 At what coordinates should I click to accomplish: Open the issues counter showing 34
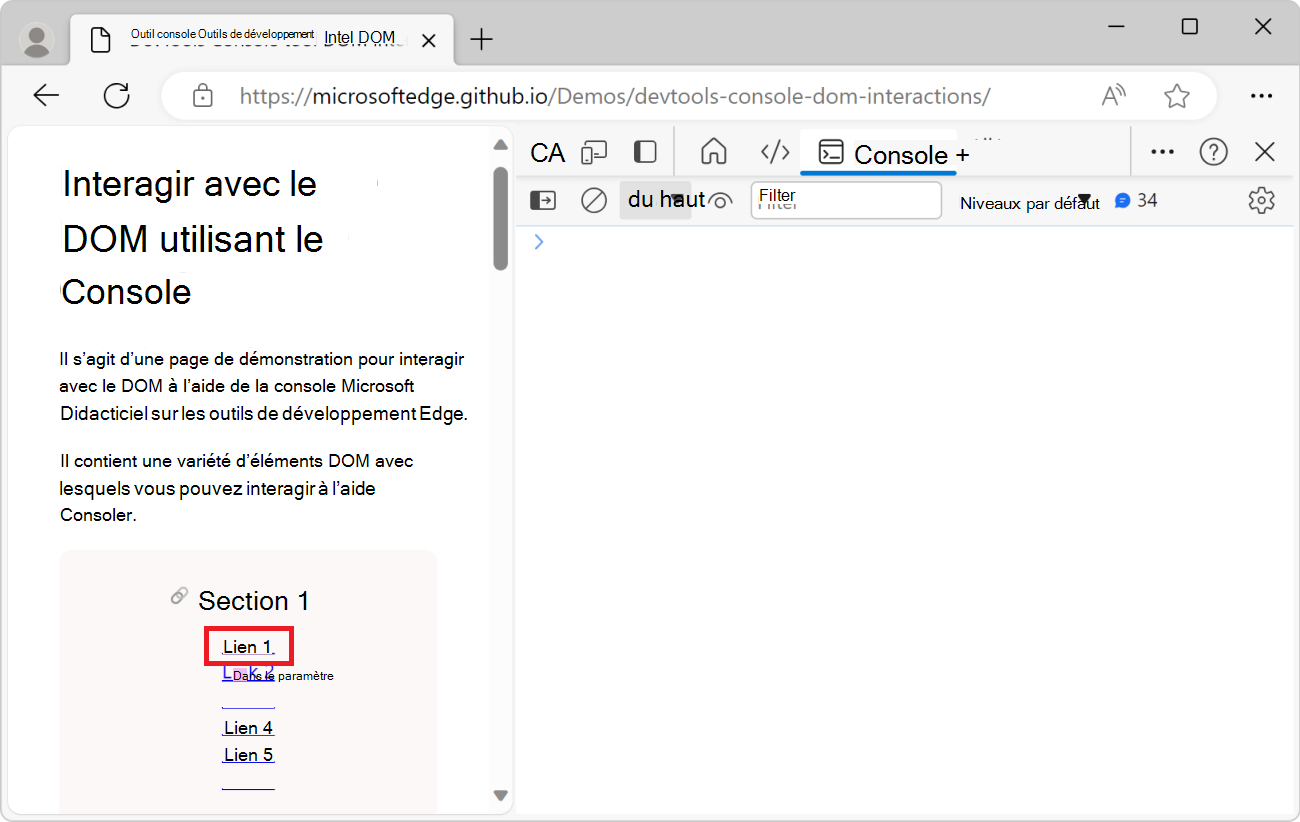pos(1137,200)
